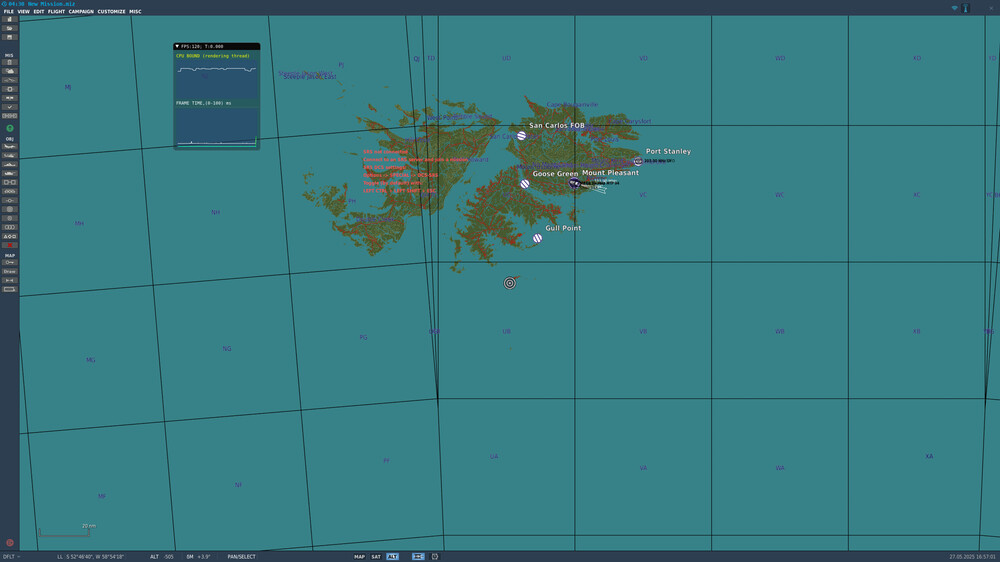The width and height of the screenshot is (1000, 562).
Task: Toggle the ALT map mode button
Action: coord(392,557)
